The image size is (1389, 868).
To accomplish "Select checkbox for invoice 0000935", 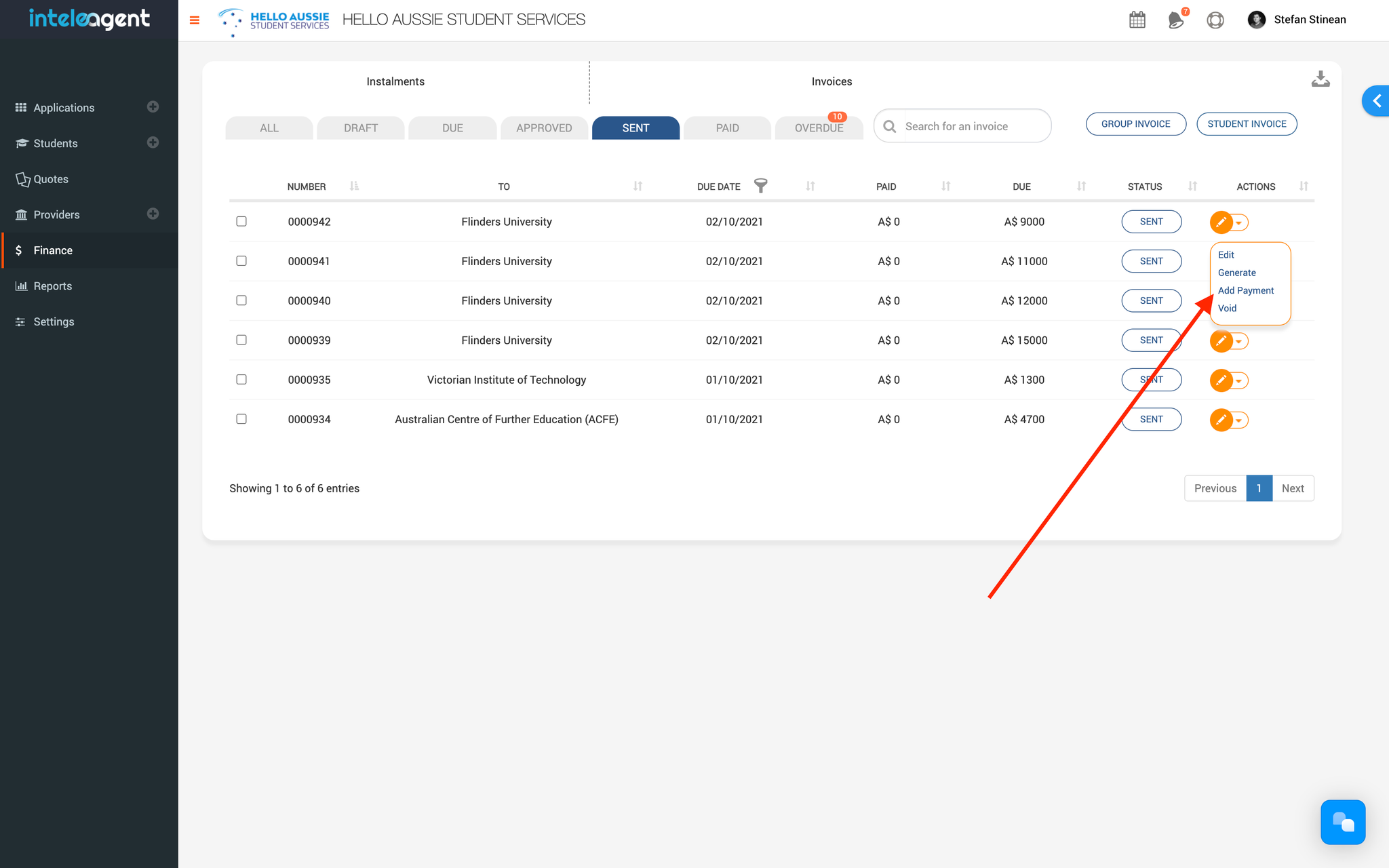I will (241, 380).
